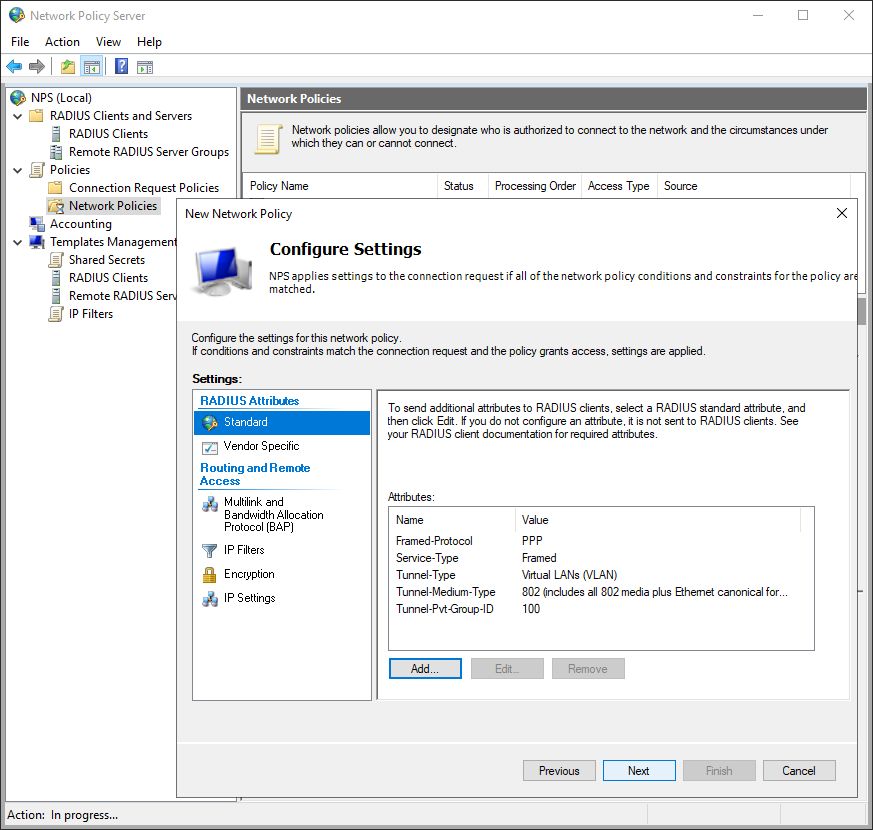
Task: Select Encryption in the Settings list
Action: point(282,574)
